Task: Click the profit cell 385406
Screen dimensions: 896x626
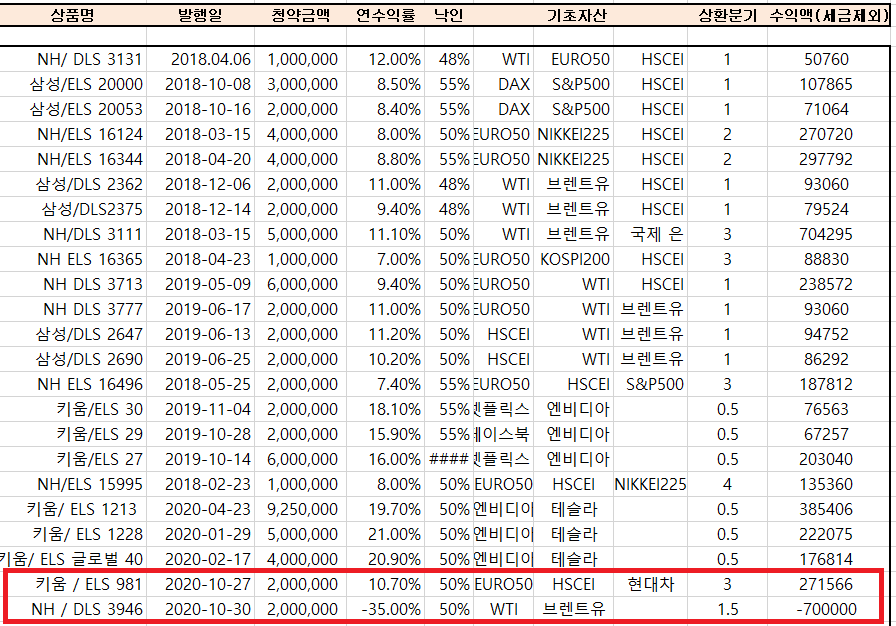Action: click(829, 509)
